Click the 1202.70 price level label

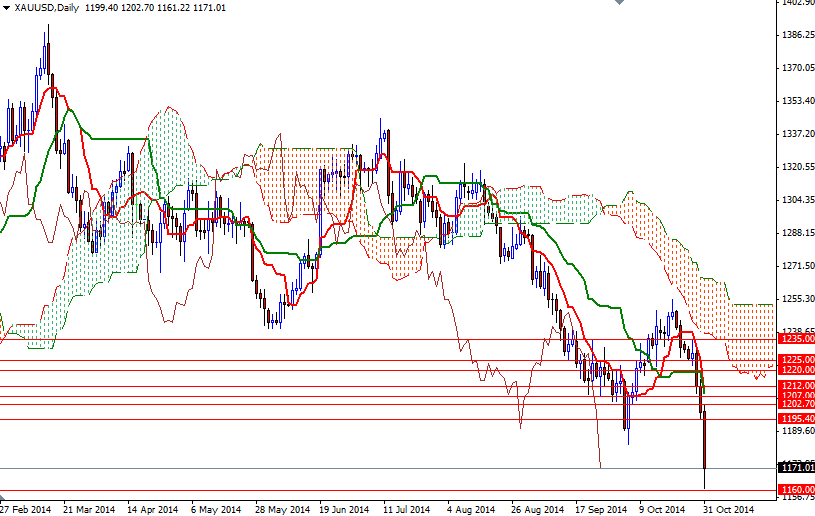pyautogui.click(x=796, y=404)
